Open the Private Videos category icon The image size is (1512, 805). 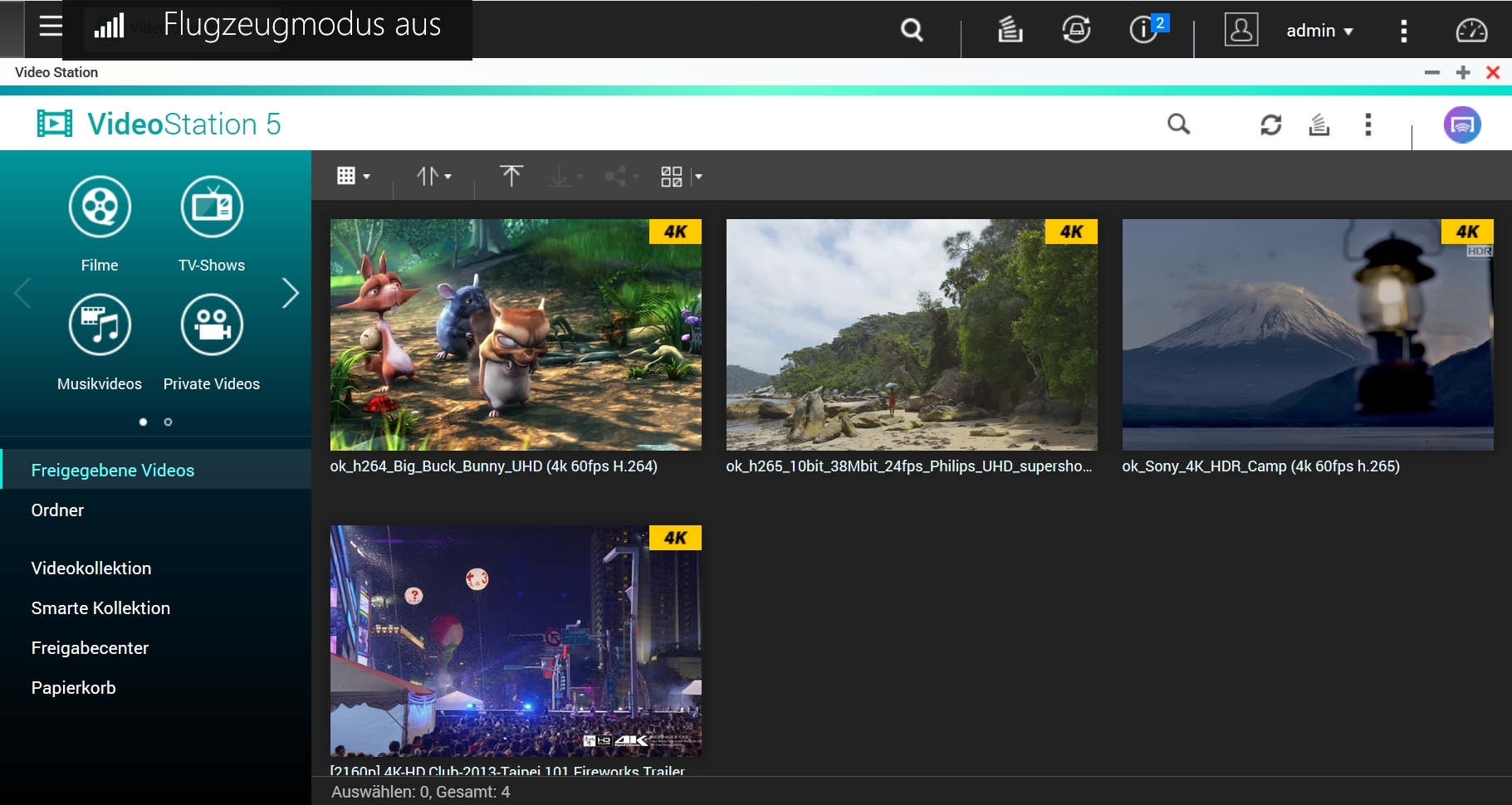pos(212,324)
